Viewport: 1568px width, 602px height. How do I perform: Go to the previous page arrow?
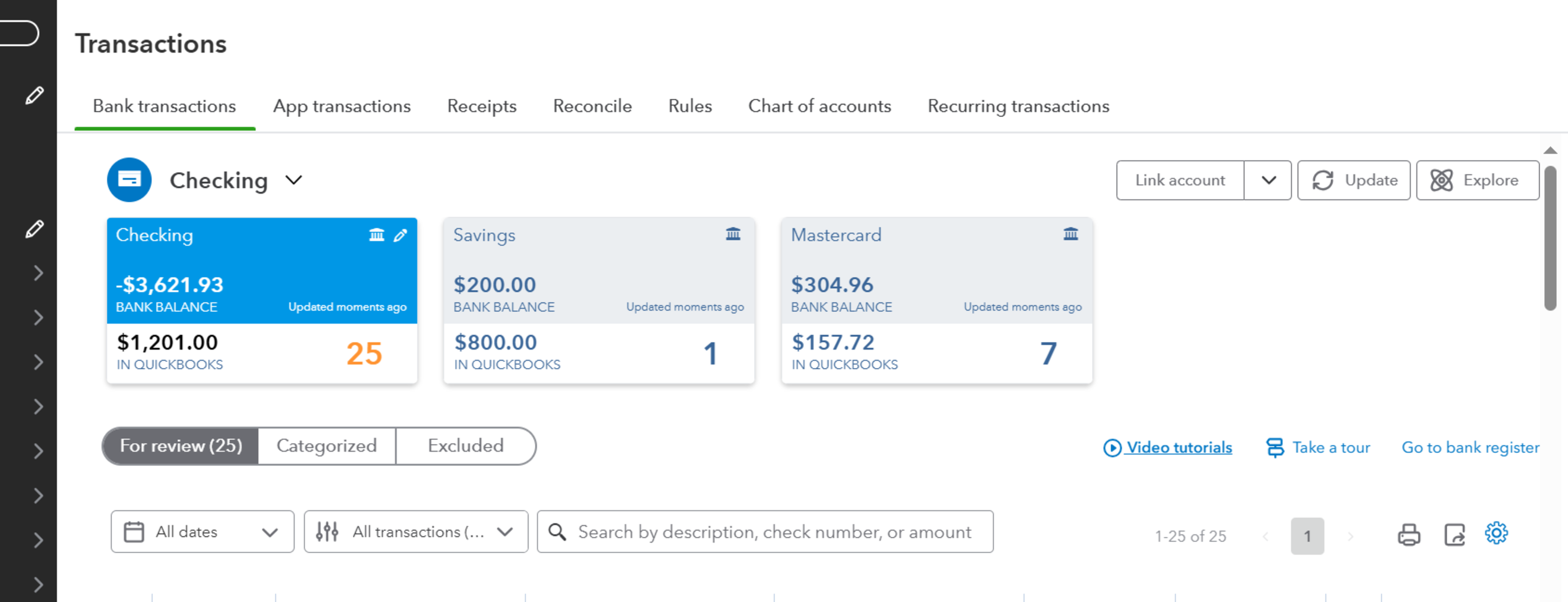[x=1265, y=536]
